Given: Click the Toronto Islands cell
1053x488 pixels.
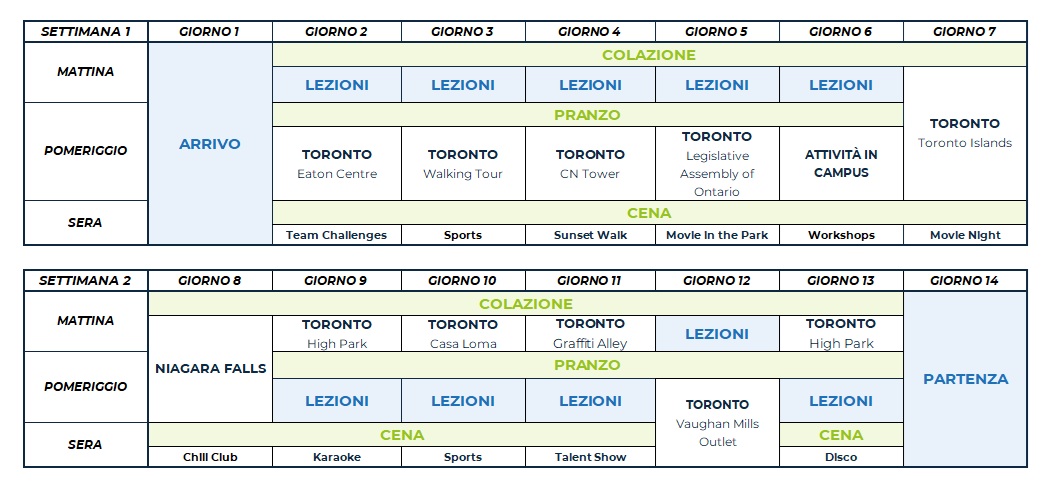Looking at the screenshot, I should coord(964,133).
